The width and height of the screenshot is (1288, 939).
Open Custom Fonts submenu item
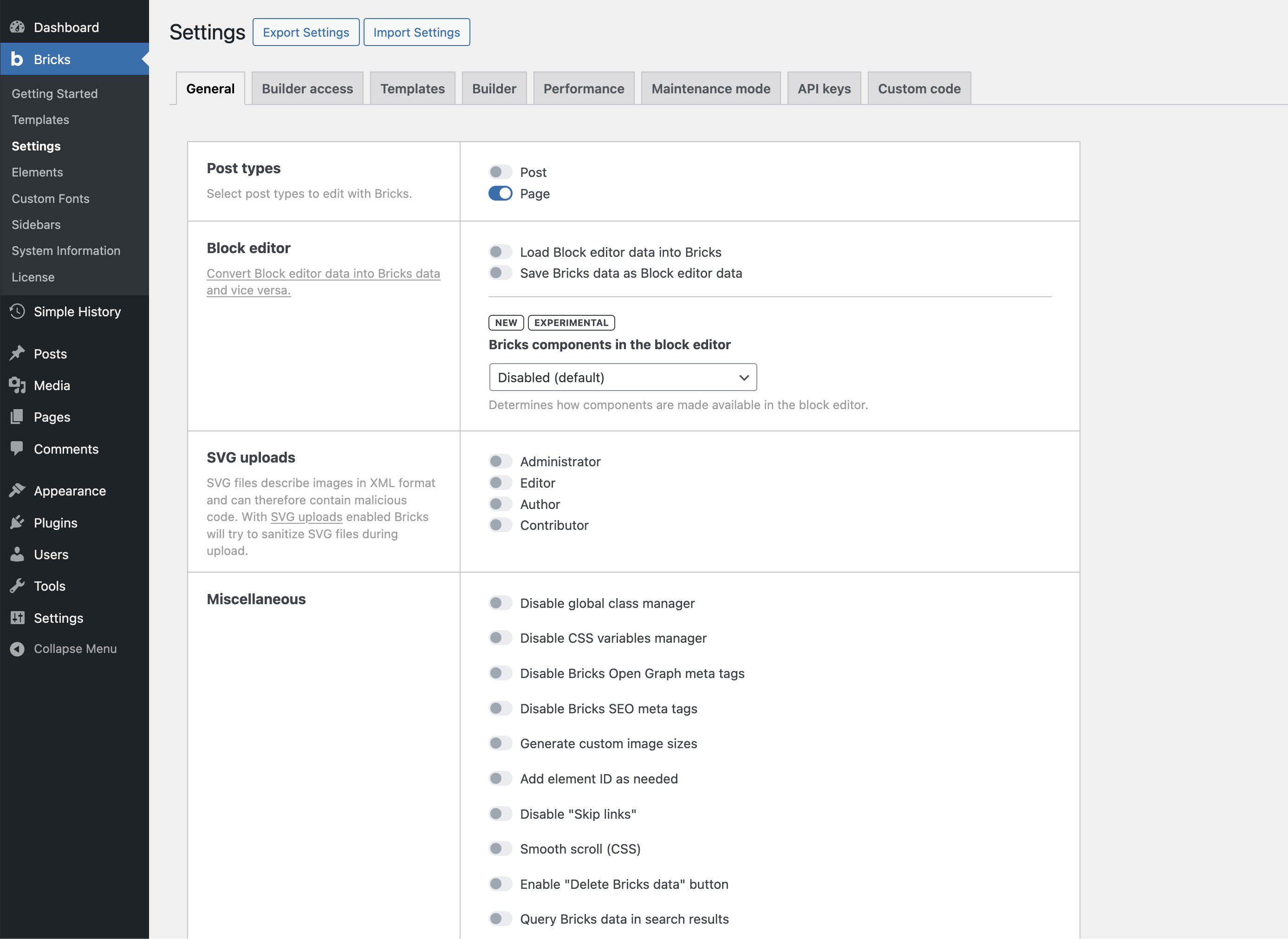pos(51,198)
